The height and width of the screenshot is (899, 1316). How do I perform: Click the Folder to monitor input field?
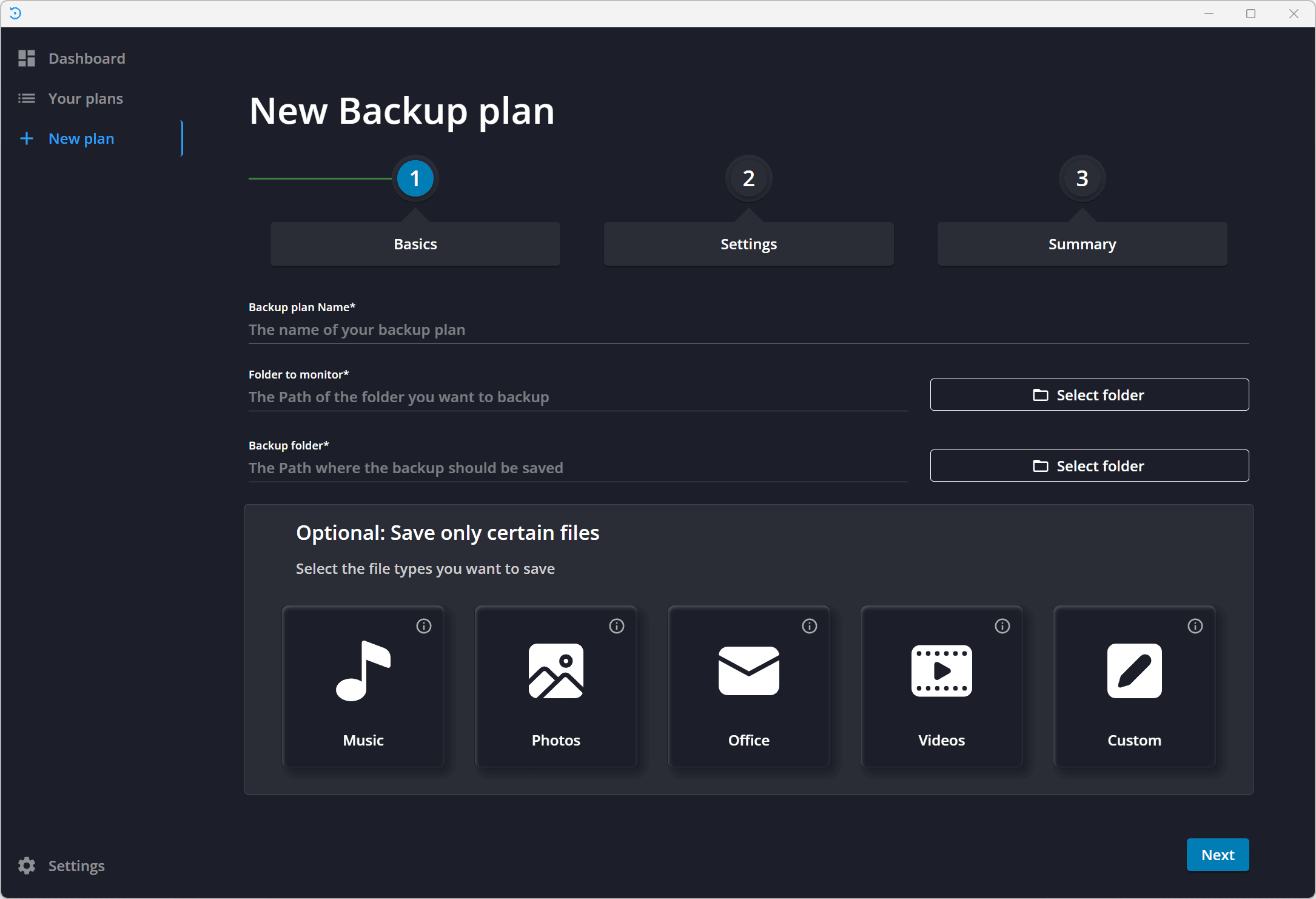click(580, 397)
